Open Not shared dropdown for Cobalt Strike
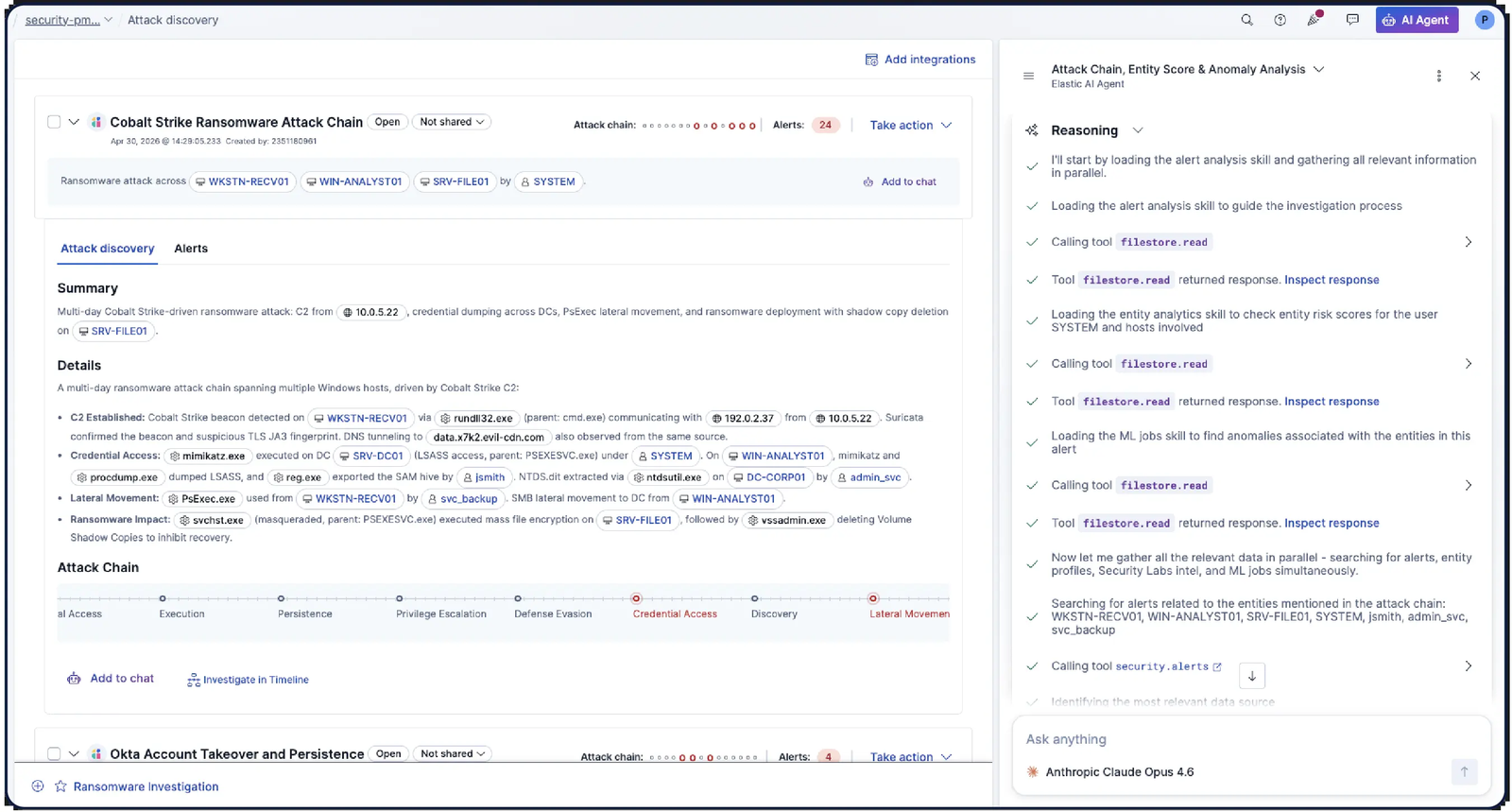This screenshot has width=1512, height=812. coord(453,122)
